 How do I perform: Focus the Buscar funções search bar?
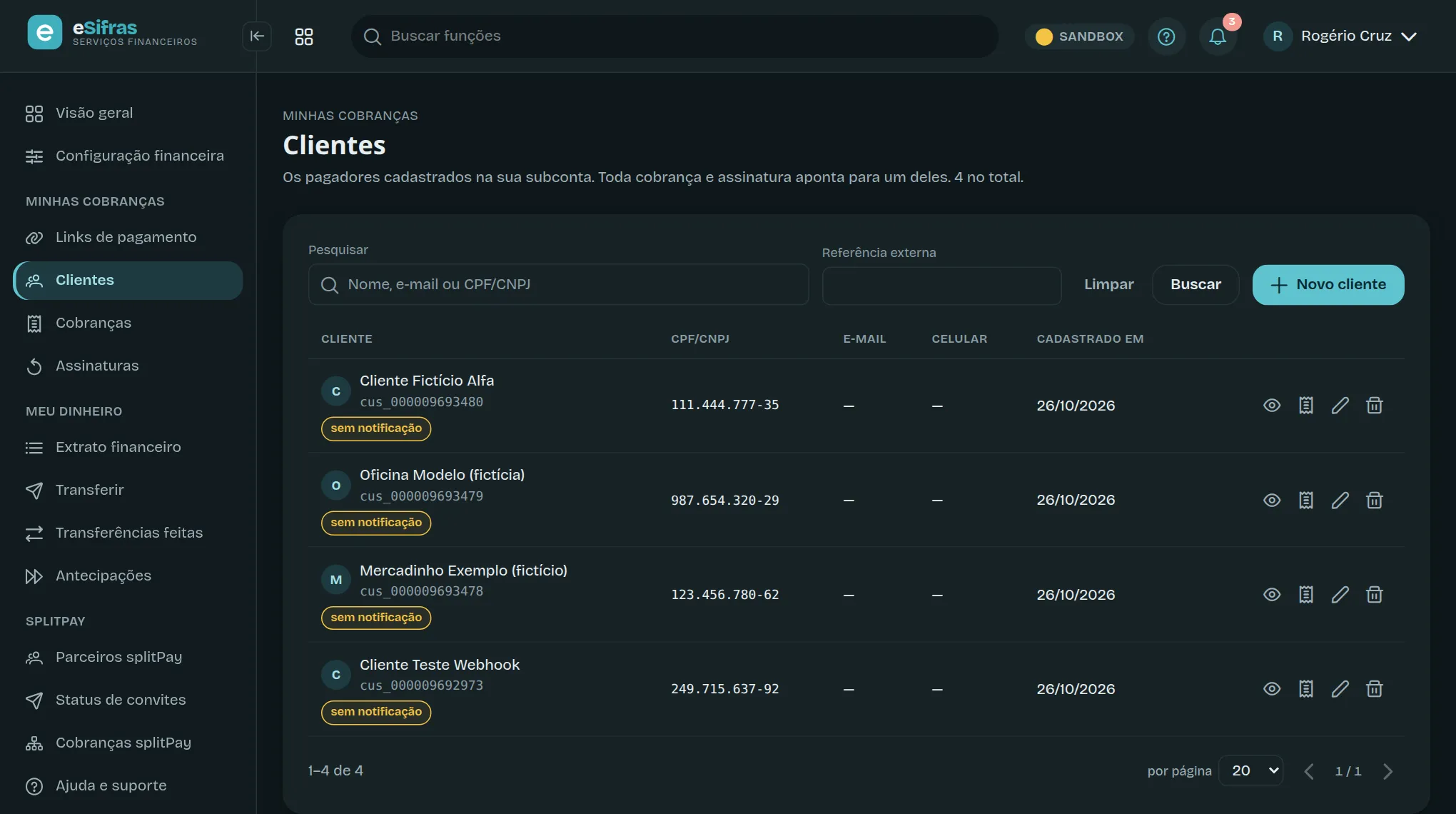coord(674,36)
